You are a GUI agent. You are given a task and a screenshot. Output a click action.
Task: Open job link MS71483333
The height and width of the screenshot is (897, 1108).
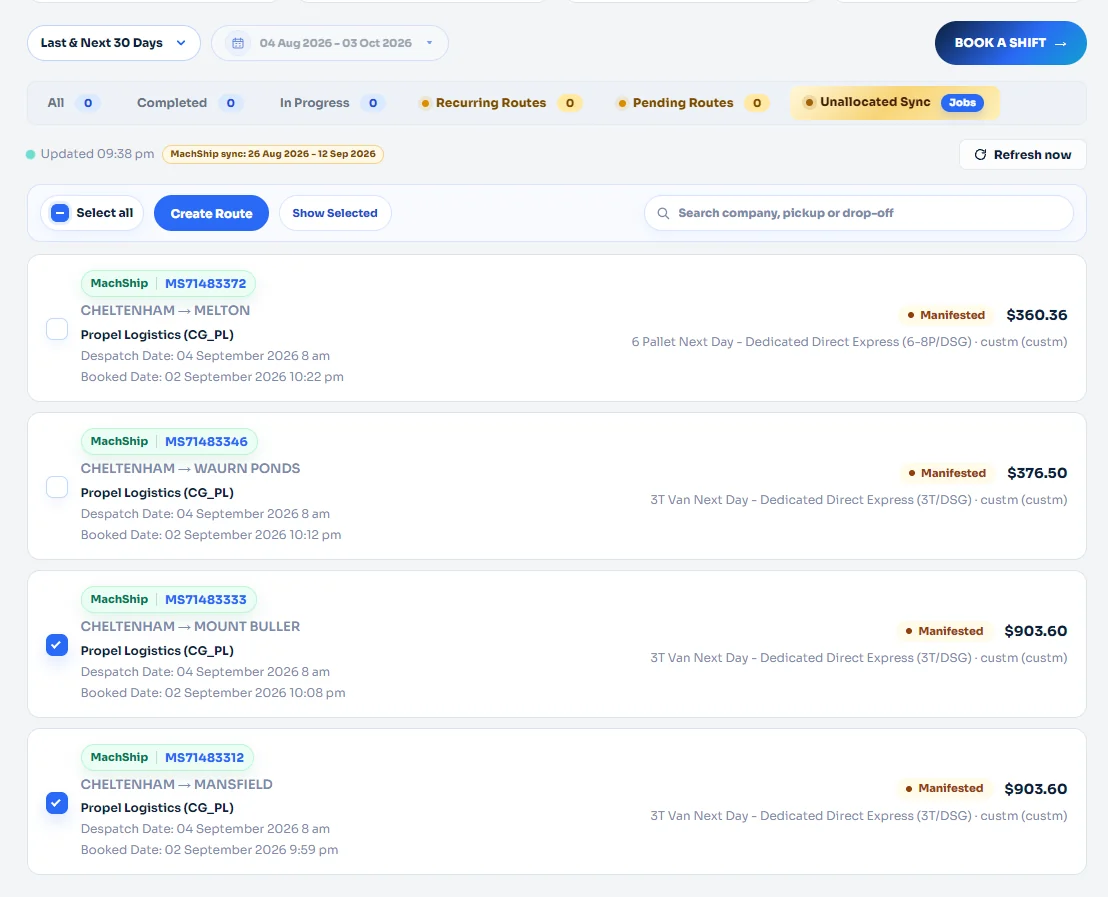click(206, 599)
